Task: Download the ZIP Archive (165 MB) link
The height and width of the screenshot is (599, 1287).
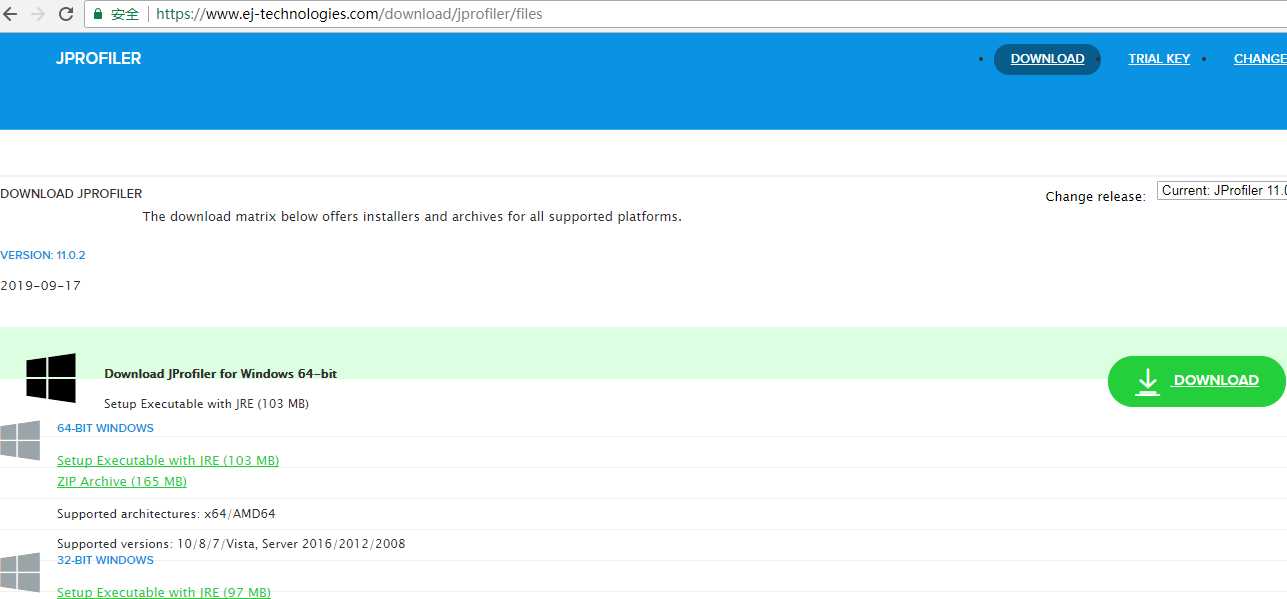Action: pyautogui.click(x=122, y=482)
